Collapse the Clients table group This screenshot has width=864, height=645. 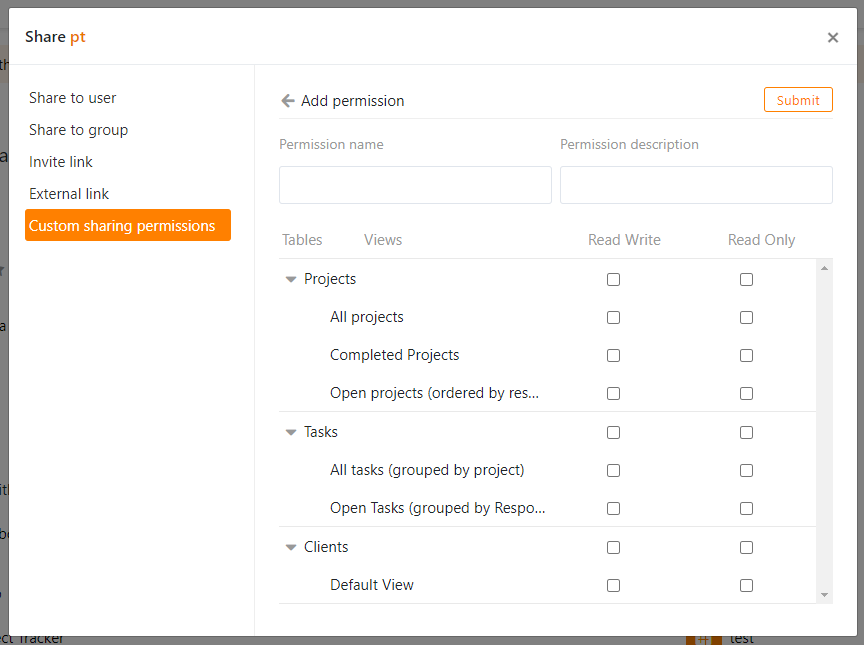click(291, 548)
